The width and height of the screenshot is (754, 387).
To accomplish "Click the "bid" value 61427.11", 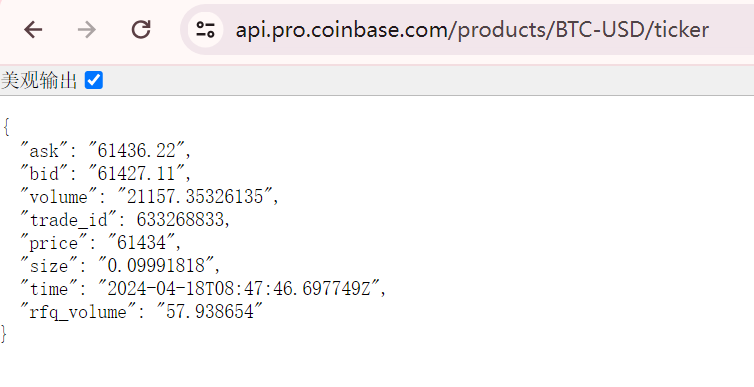I will click(137, 174).
